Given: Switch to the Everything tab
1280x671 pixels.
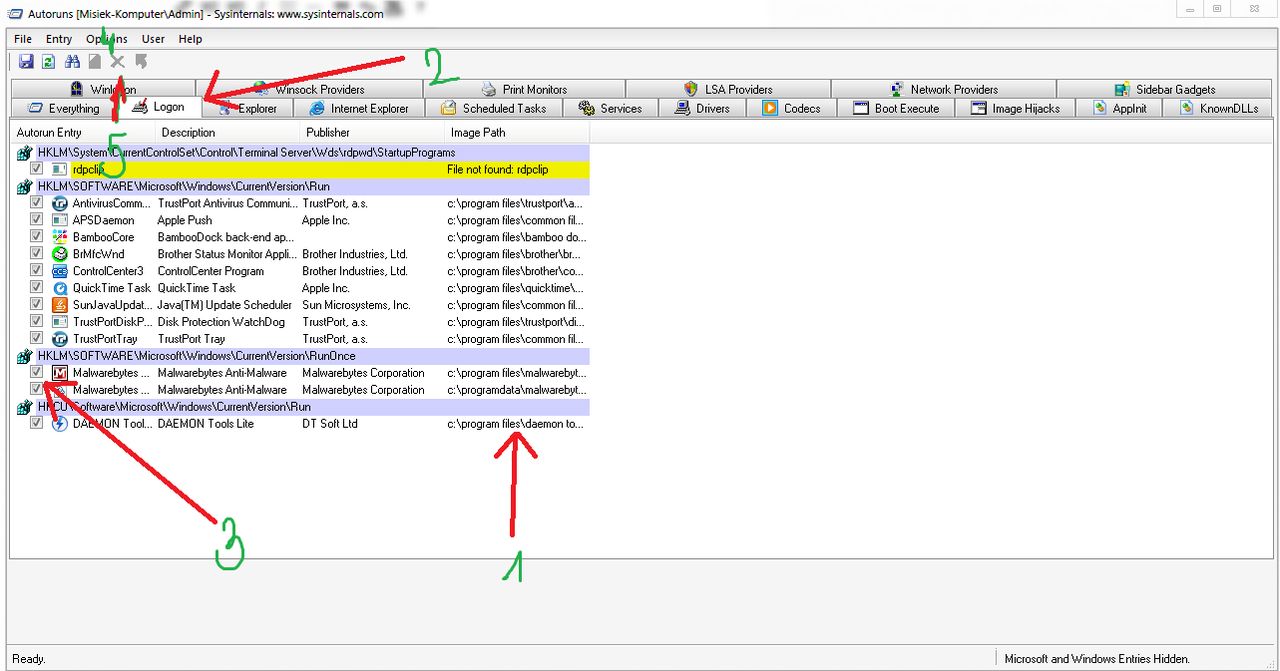Looking at the screenshot, I should (x=64, y=108).
